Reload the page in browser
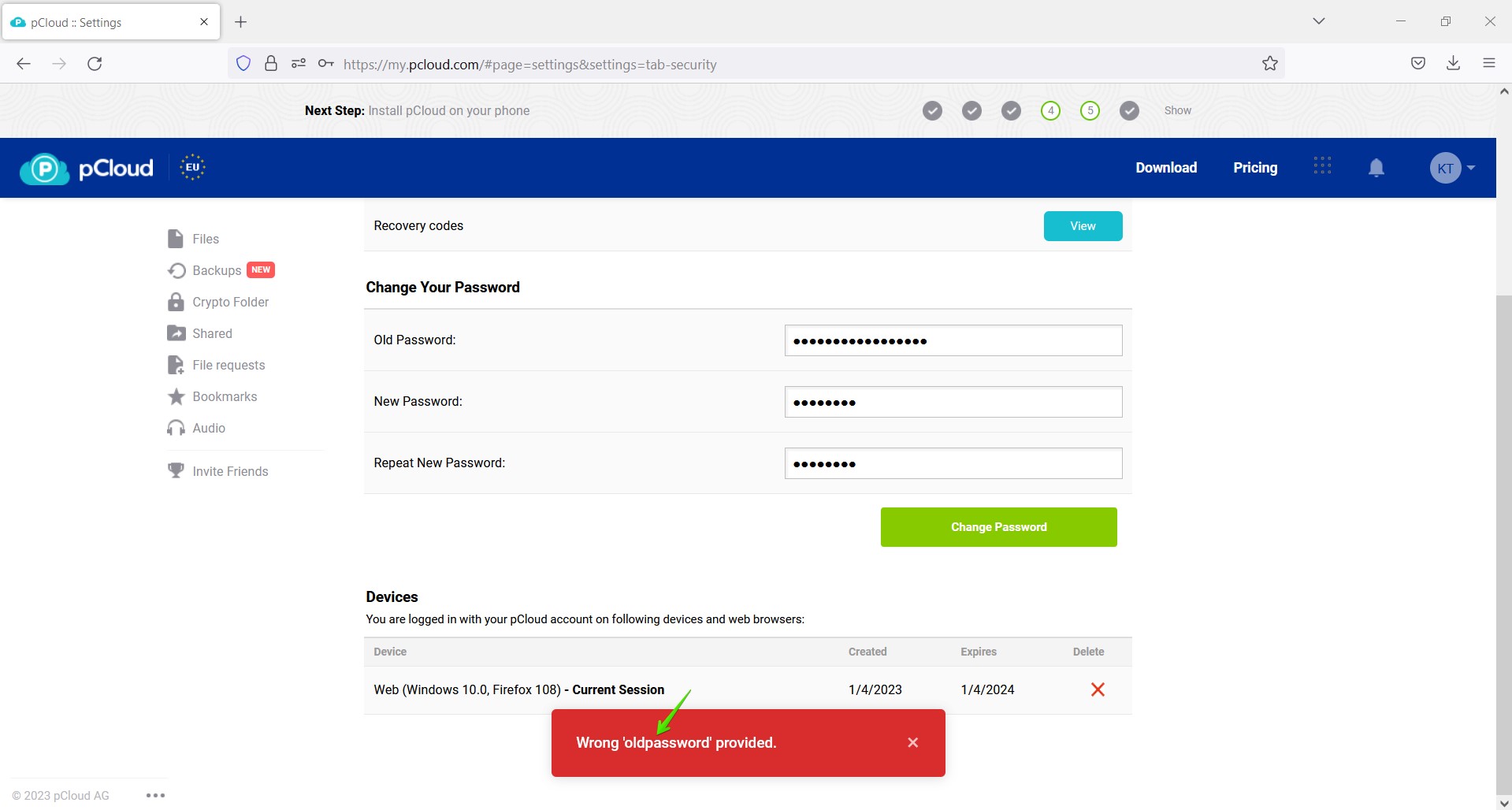The height and width of the screenshot is (810, 1512). (x=95, y=64)
